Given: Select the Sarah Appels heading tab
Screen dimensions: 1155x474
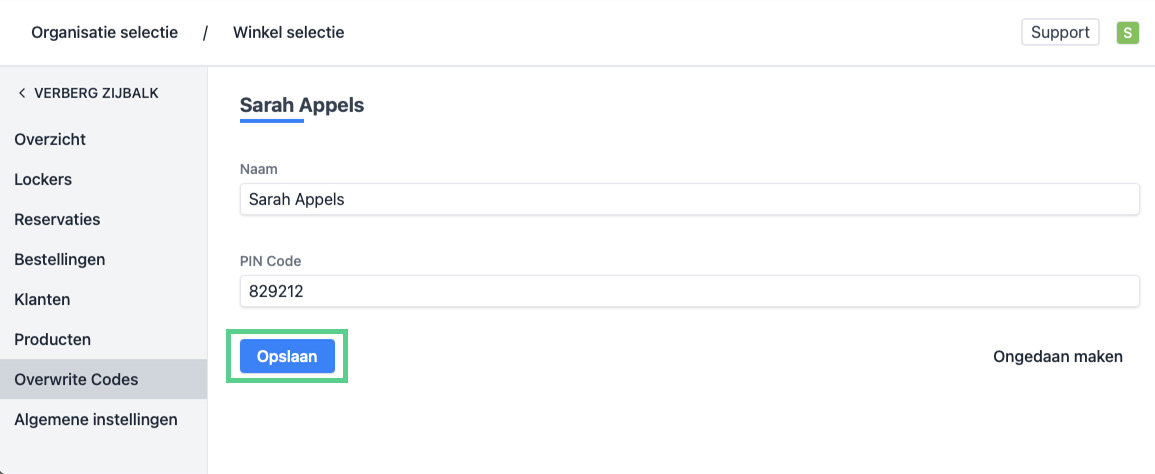Looking at the screenshot, I should tap(302, 105).
